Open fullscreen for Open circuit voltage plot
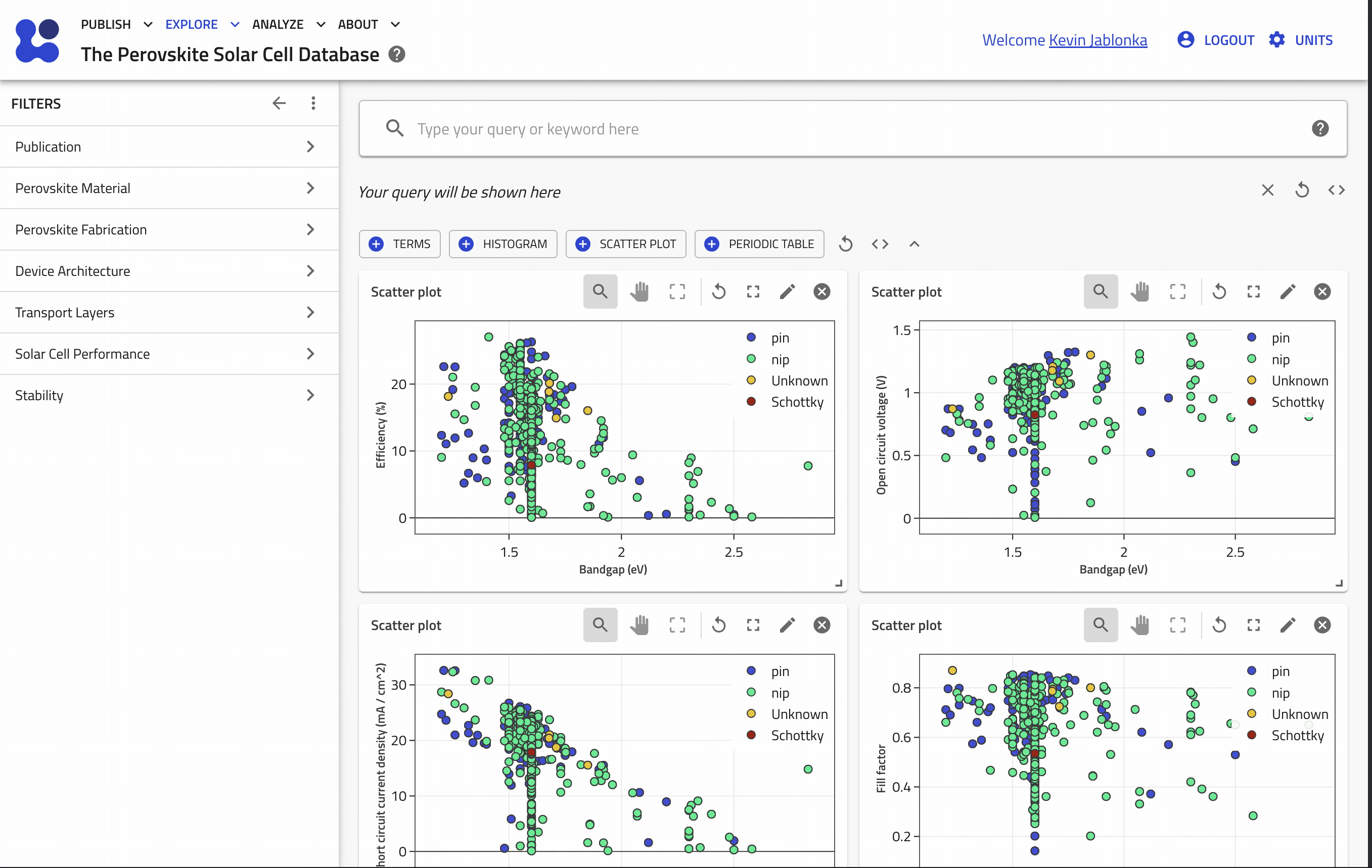 [1254, 292]
